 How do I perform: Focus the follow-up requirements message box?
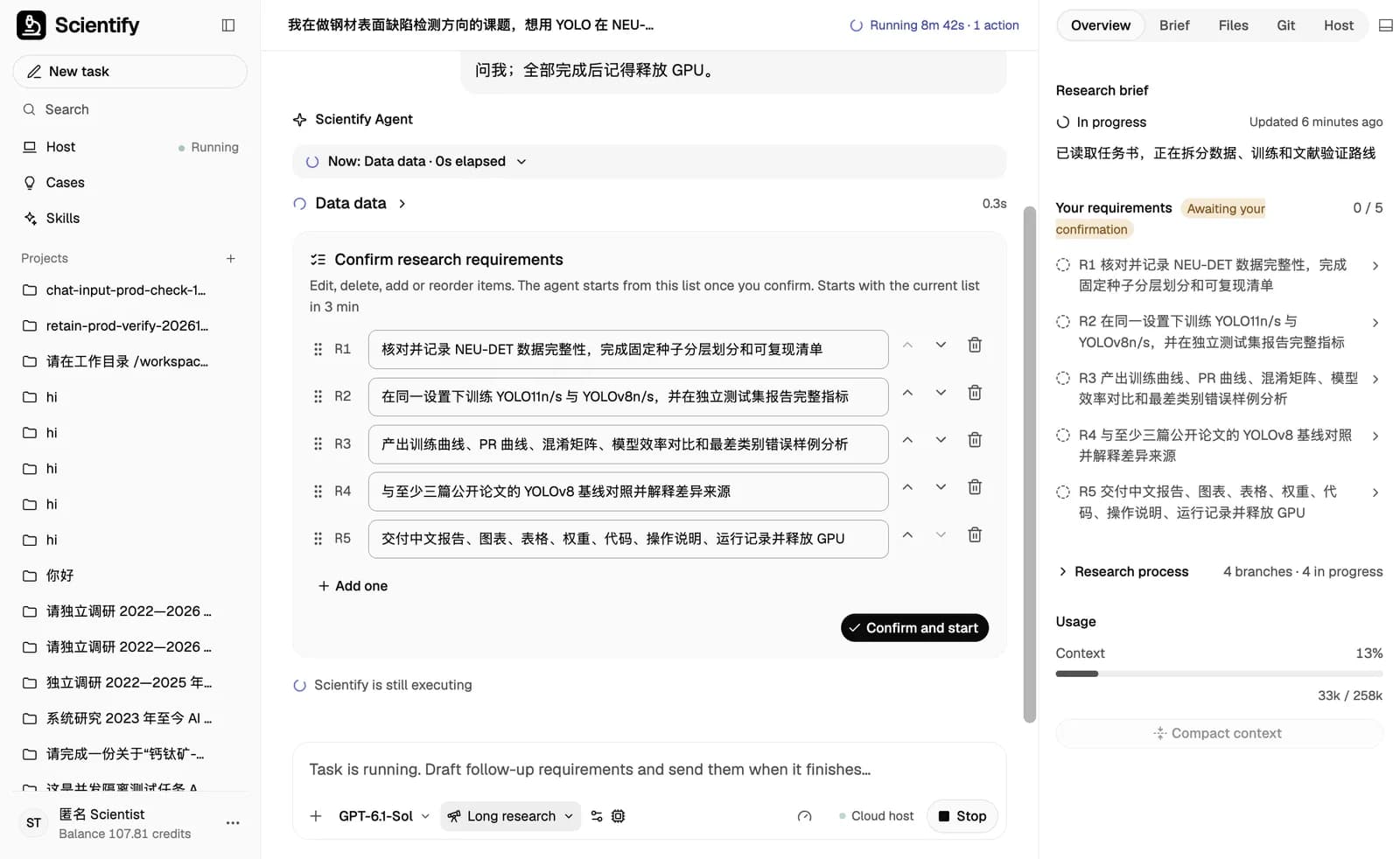tap(649, 770)
